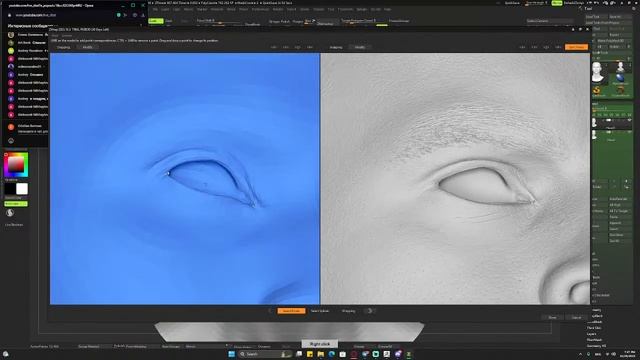
Task: Click the Done button in the ZWrap dialog
Action: pyautogui.click(x=552, y=318)
